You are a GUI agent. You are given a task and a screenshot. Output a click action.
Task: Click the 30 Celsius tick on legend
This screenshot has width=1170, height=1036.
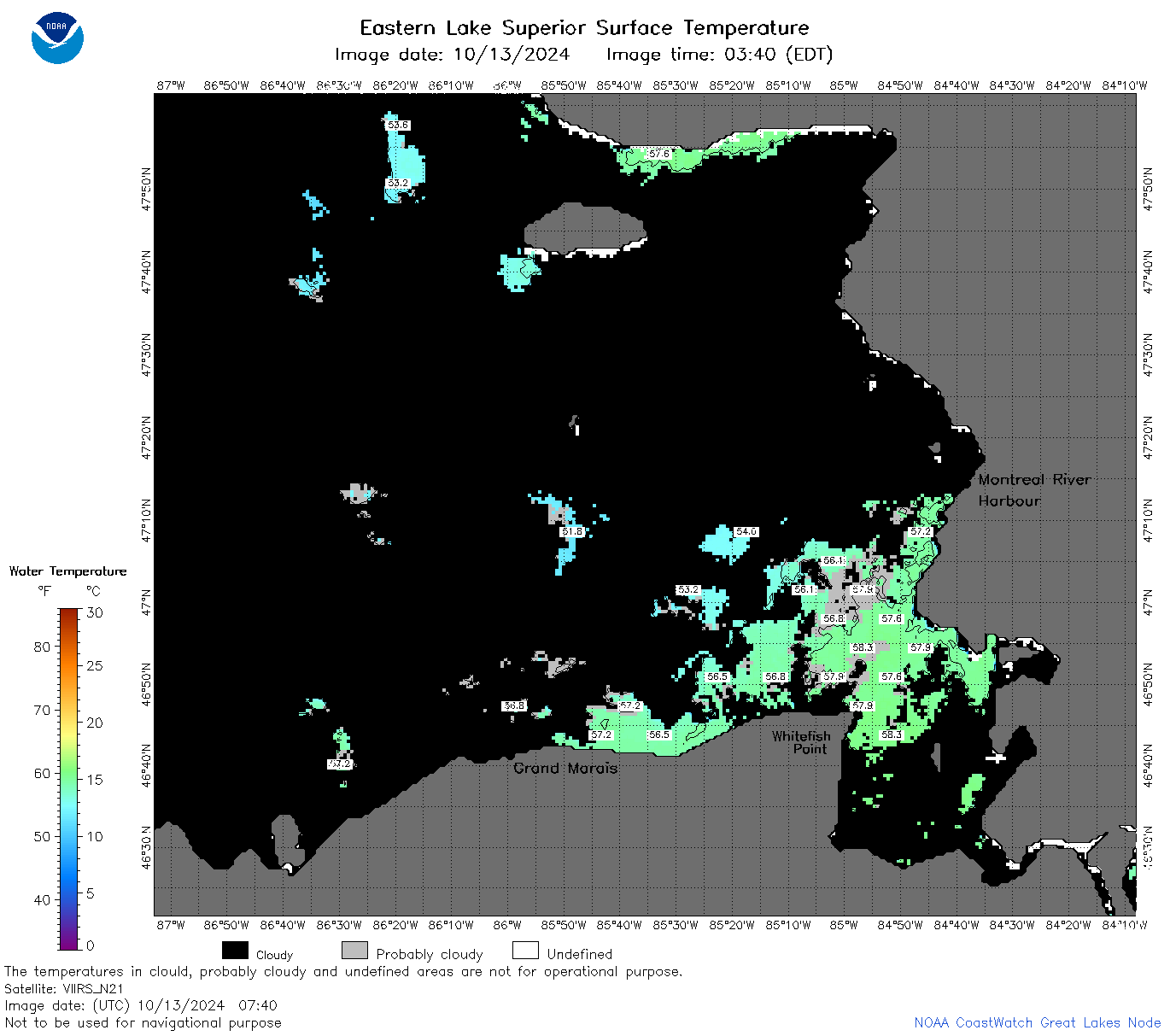click(95, 612)
